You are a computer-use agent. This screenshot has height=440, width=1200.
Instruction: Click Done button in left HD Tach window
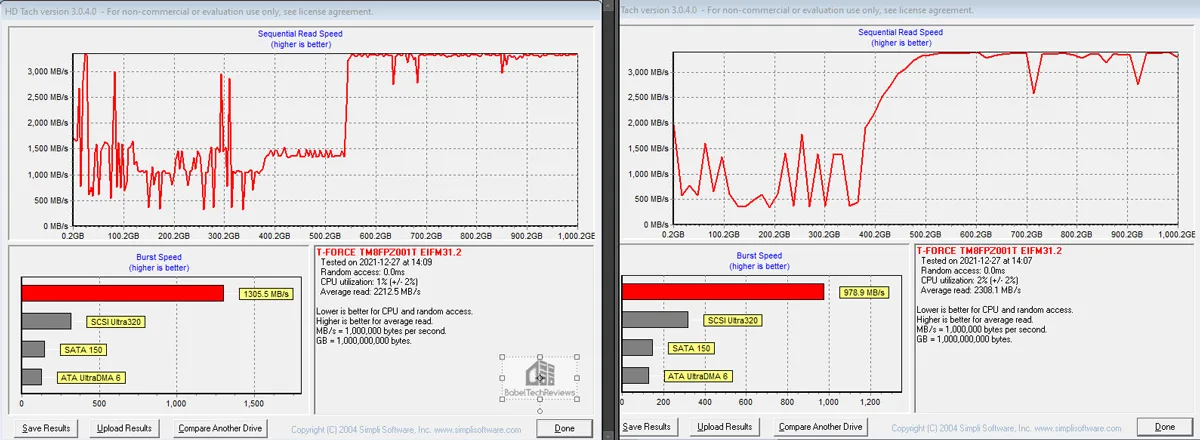click(563, 427)
